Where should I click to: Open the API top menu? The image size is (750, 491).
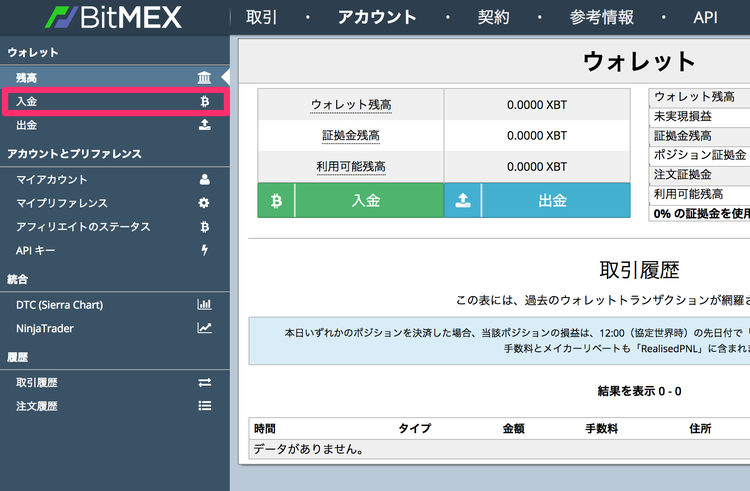(x=706, y=18)
